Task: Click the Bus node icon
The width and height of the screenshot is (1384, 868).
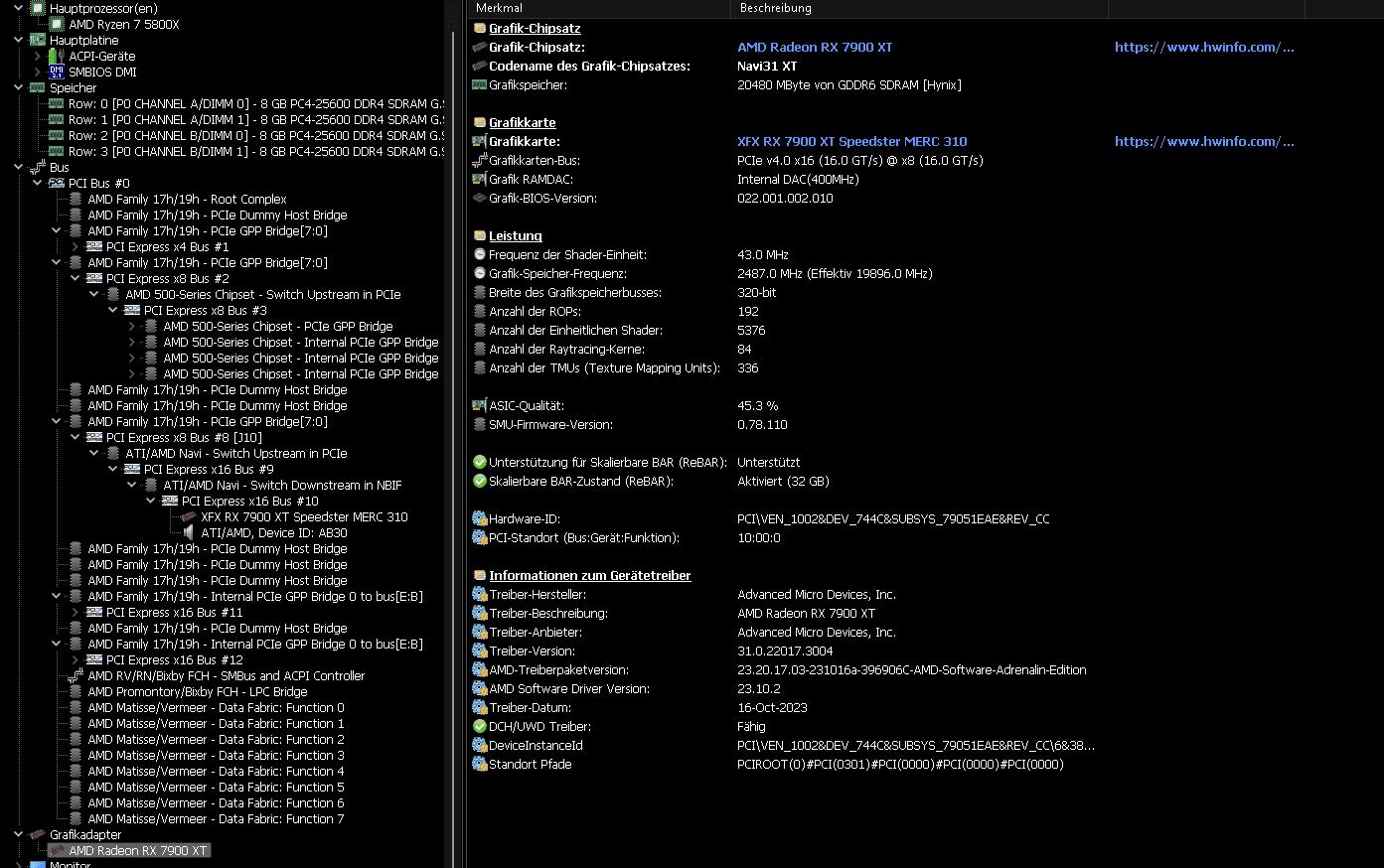Action: [38, 167]
